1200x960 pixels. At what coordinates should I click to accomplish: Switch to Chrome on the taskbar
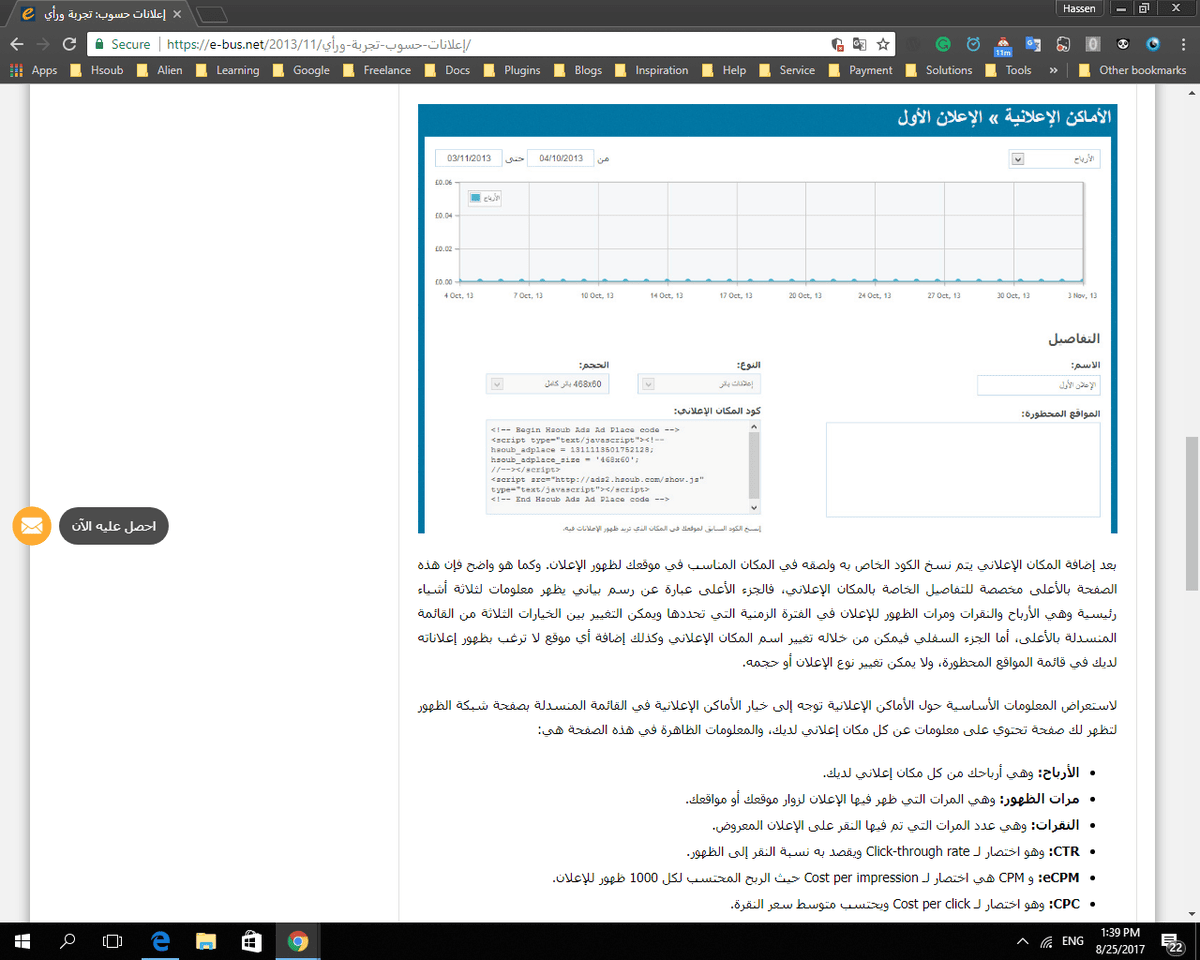[298, 941]
